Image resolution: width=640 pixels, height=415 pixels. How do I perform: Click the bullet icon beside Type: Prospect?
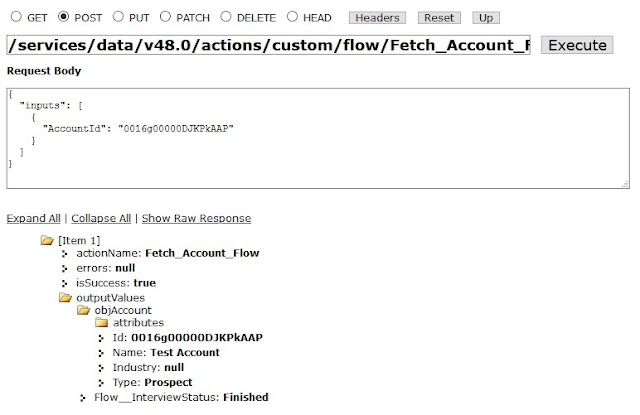tap(101, 383)
